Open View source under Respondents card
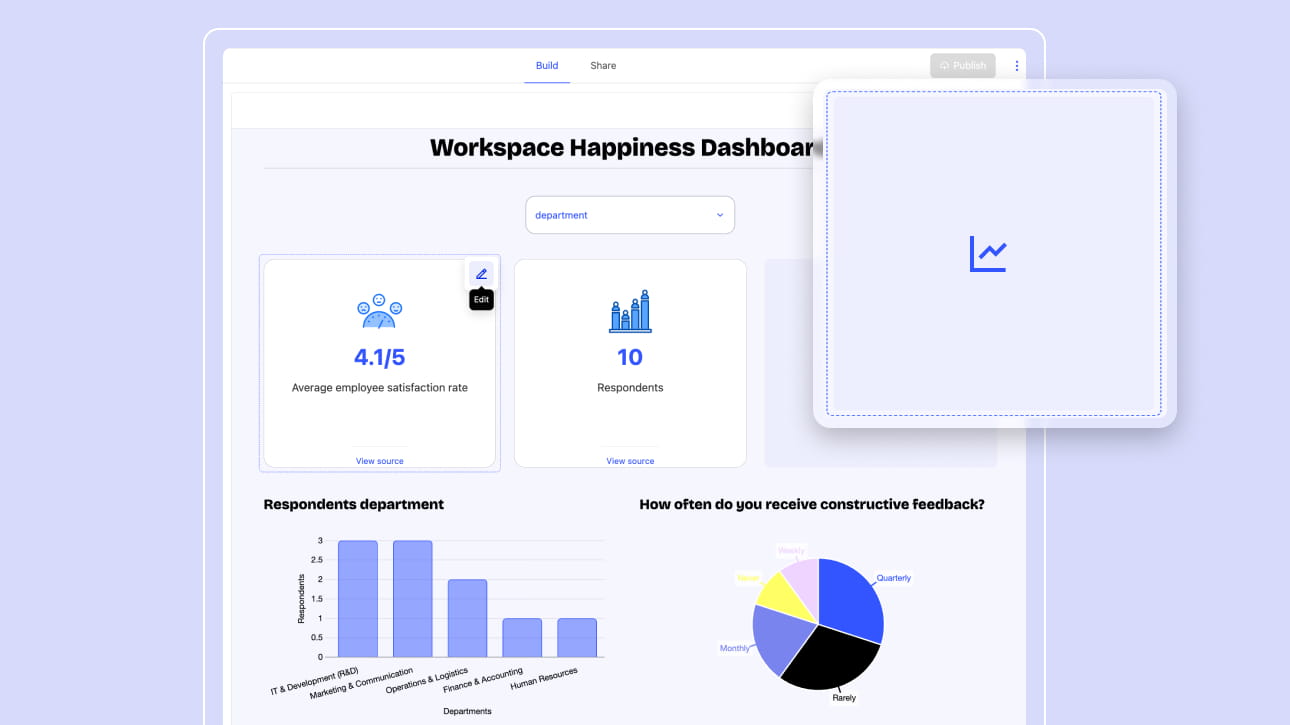 (x=630, y=461)
